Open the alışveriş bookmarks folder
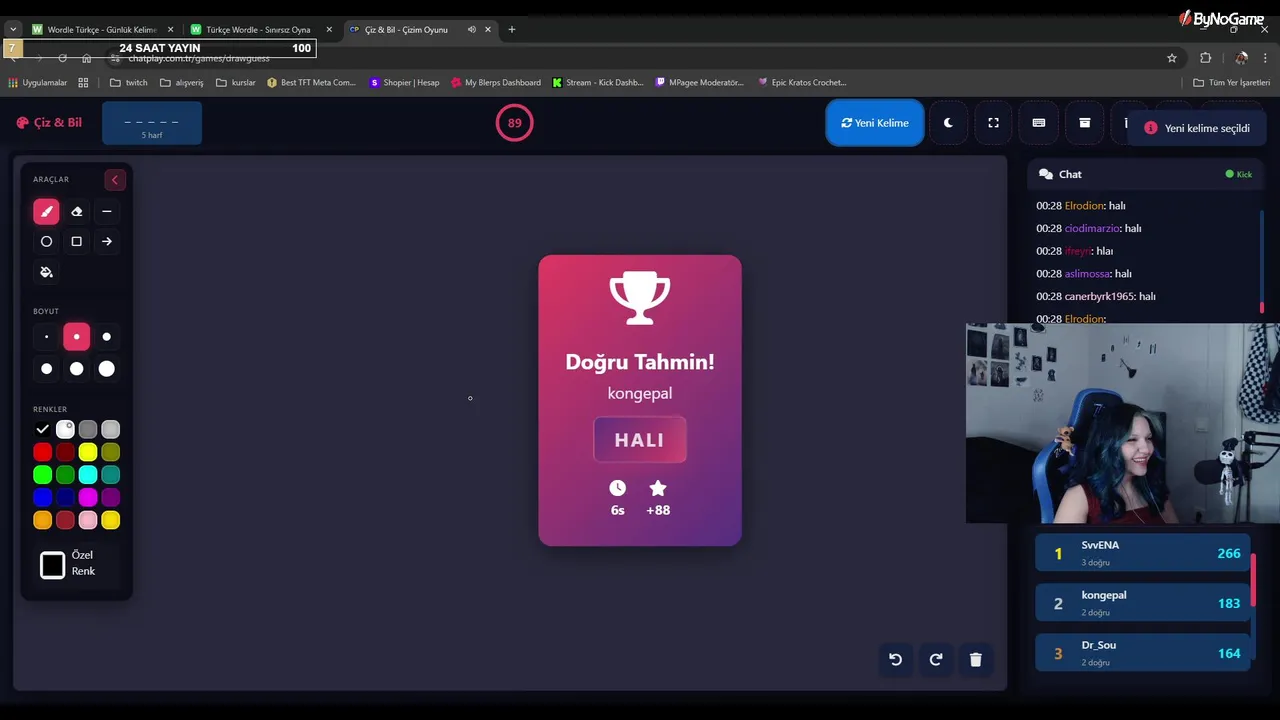Image resolution: width=1280 pixels, height=720 pixels. point(181,83)
